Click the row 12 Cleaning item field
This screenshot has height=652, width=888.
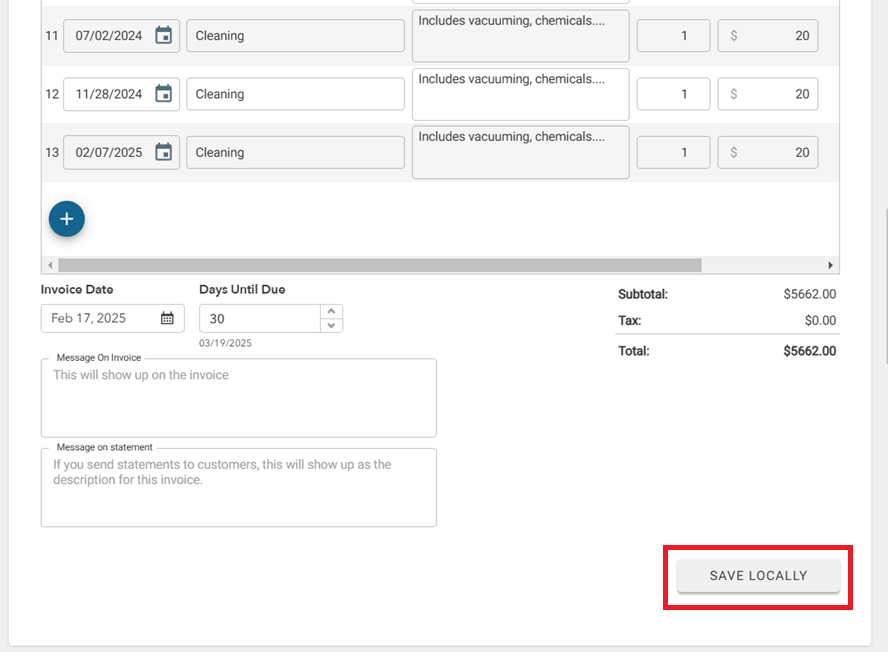pyautogui.click(x=295, y=94)
